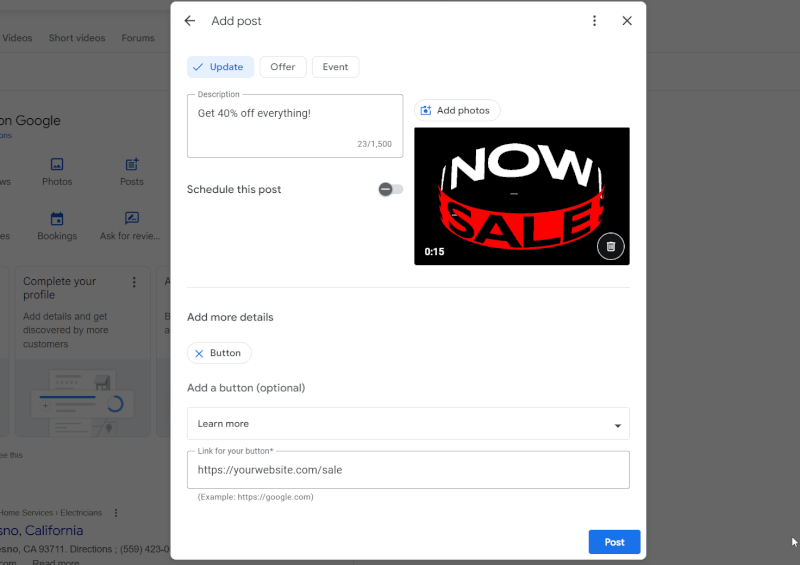
Task: Toggle the Schedule this post switch
Action: tap(390, 190)
